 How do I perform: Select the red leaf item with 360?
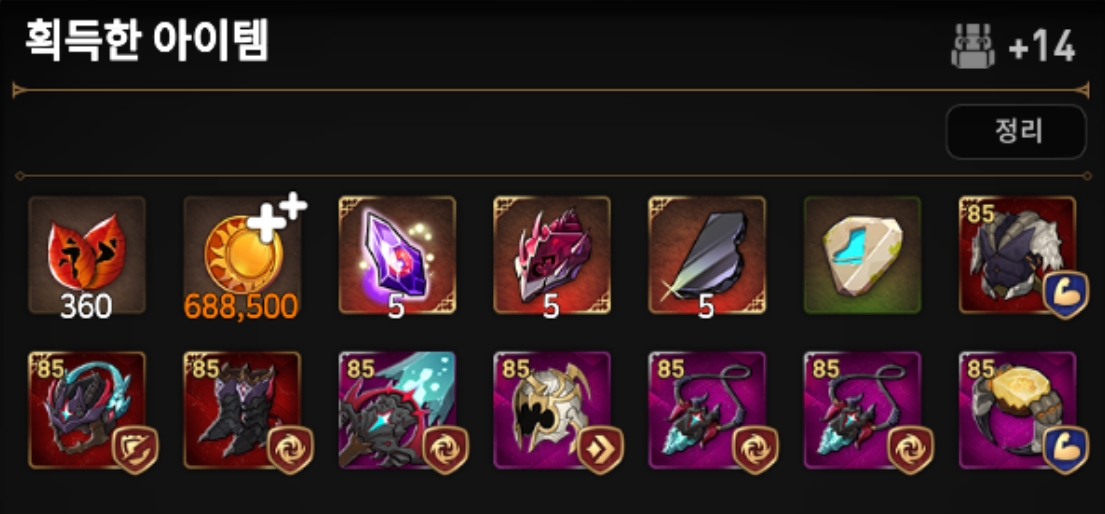[x=87, y=255]
